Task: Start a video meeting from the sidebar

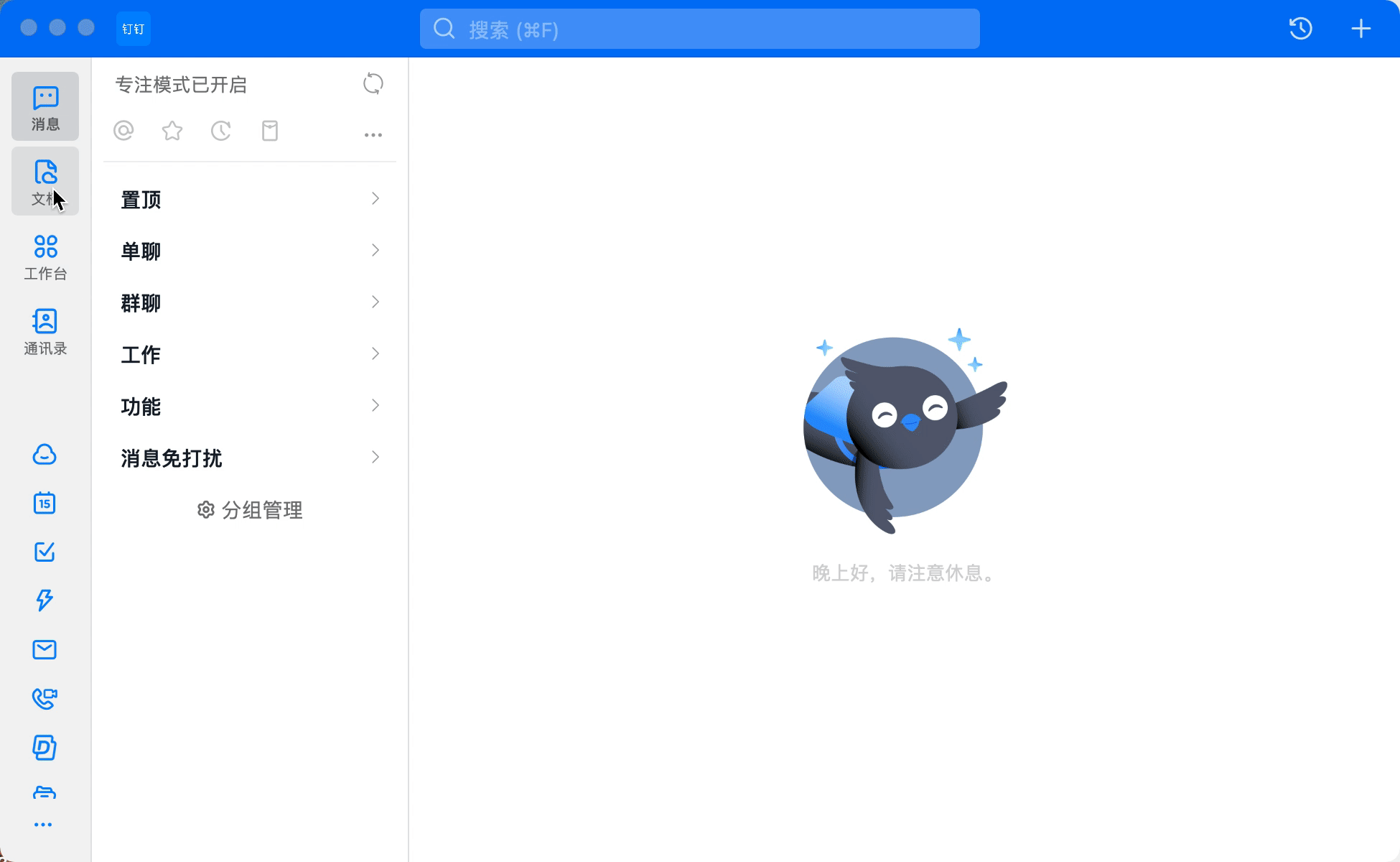Action: [x=45, y=698]
